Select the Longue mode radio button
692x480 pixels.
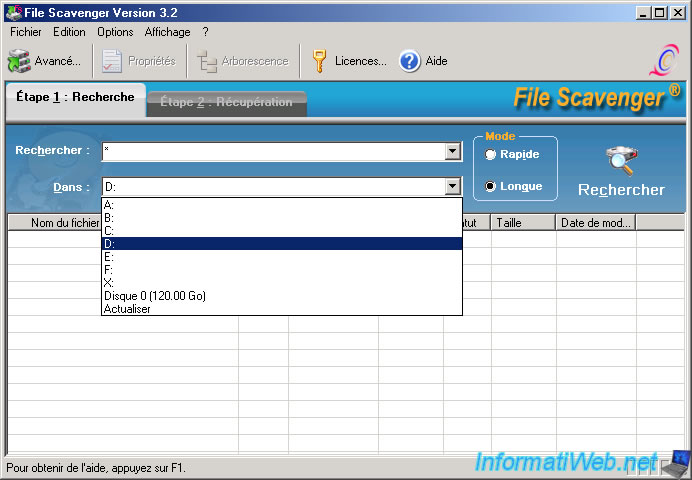pos(490,186)
